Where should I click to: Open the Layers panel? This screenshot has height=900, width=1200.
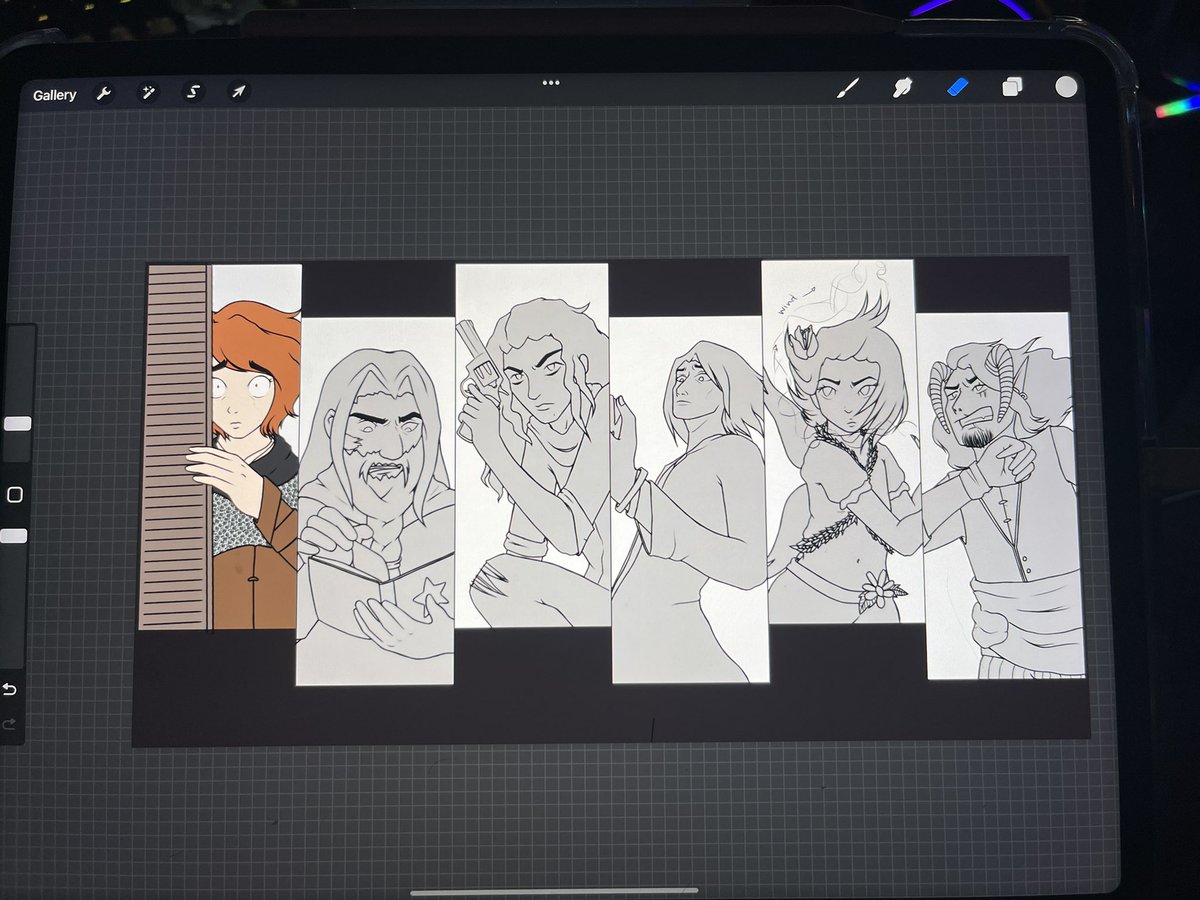1012,87
